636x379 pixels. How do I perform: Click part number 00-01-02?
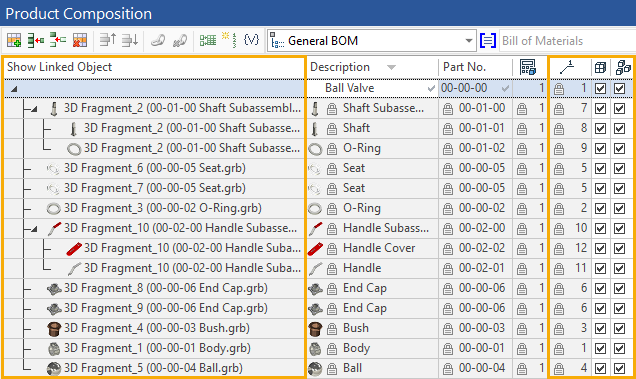point(482,148)
